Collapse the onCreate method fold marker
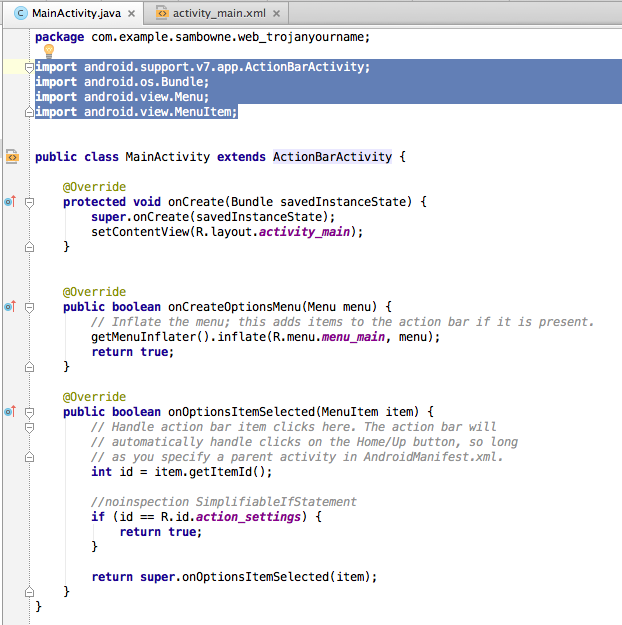Image resolution: width=622 pixels, height=625 pixels. [x=29, y=202]
